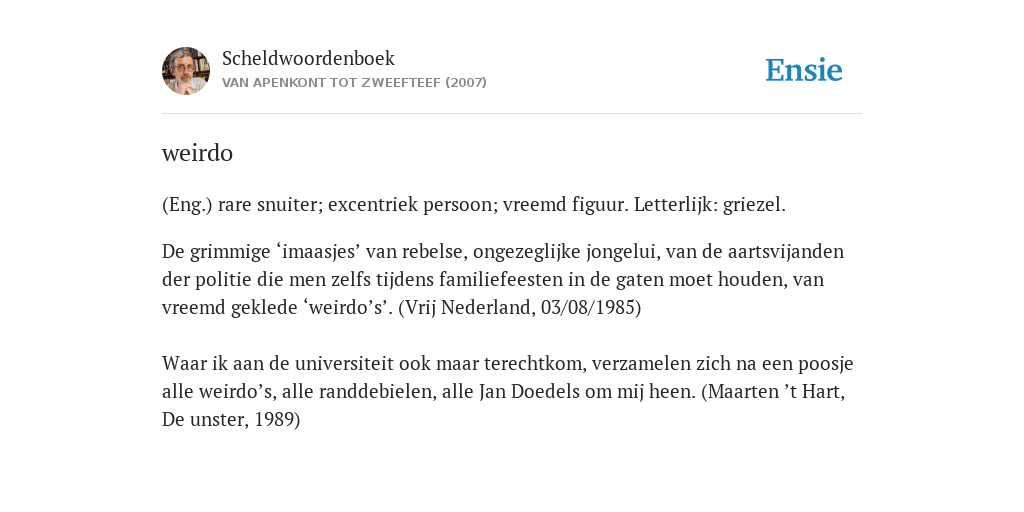
Task: Click the horizontal divider under the header
Action: click(x=512, y=114)
